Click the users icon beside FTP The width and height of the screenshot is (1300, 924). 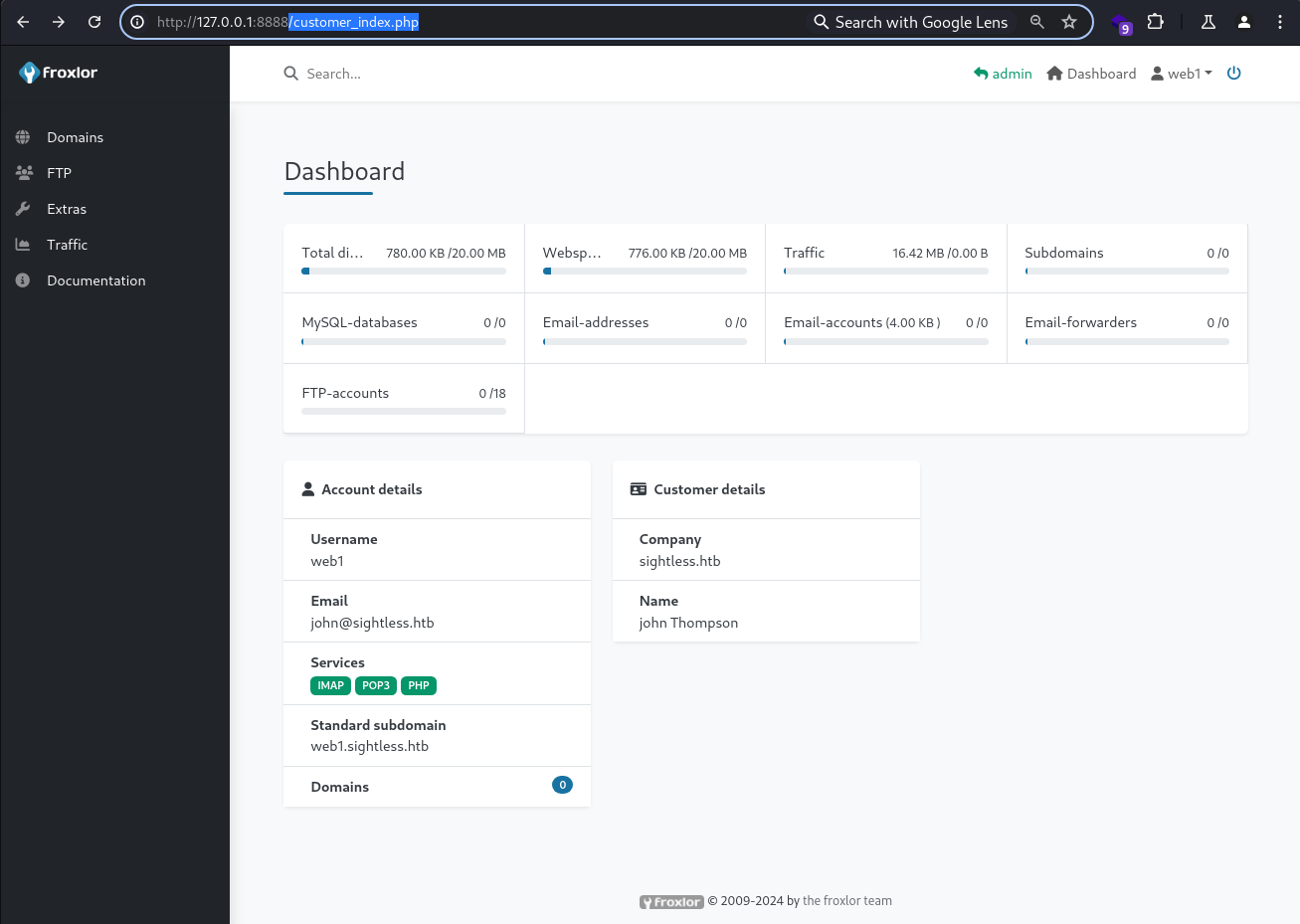pos(24,173)
